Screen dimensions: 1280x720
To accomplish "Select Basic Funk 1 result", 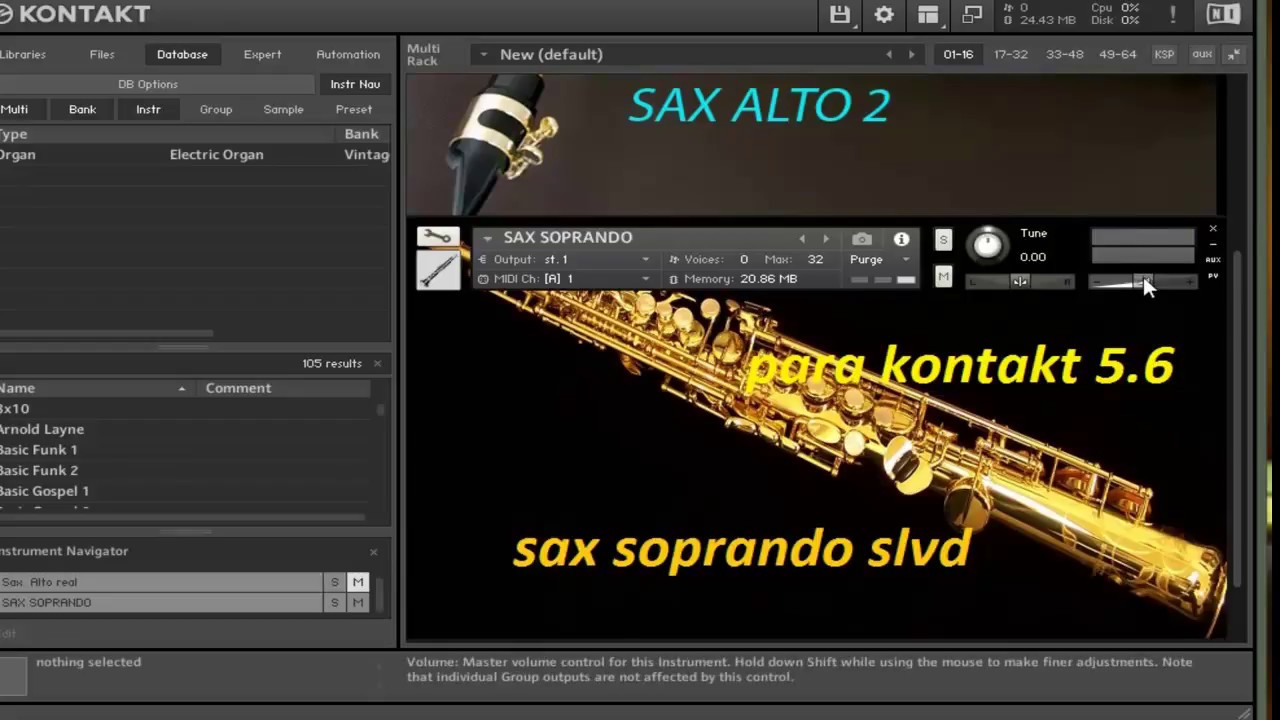I will (185, 450).
